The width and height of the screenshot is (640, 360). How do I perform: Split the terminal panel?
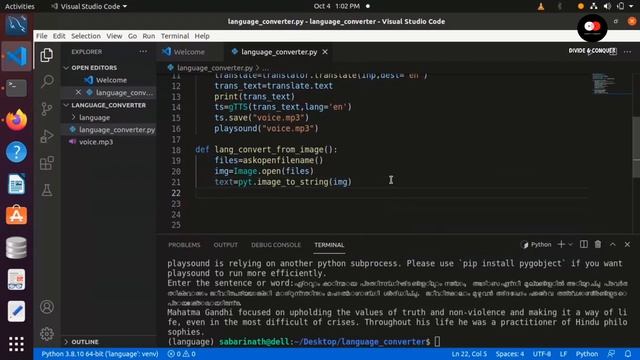click(x=584, y=244)
